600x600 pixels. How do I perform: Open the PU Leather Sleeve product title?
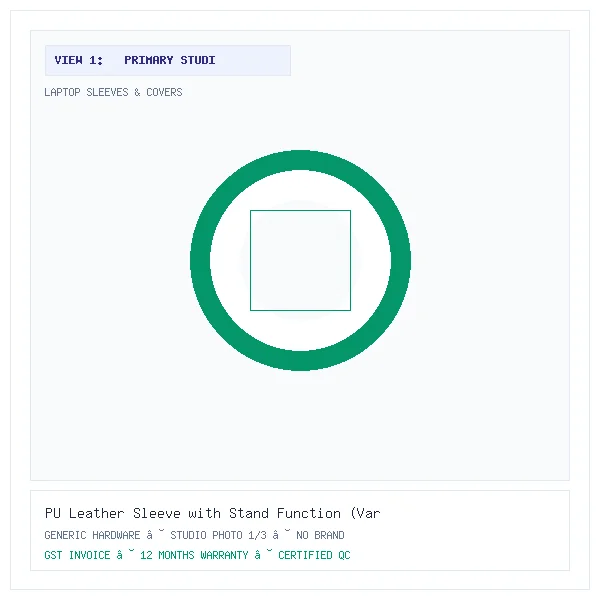212,513
